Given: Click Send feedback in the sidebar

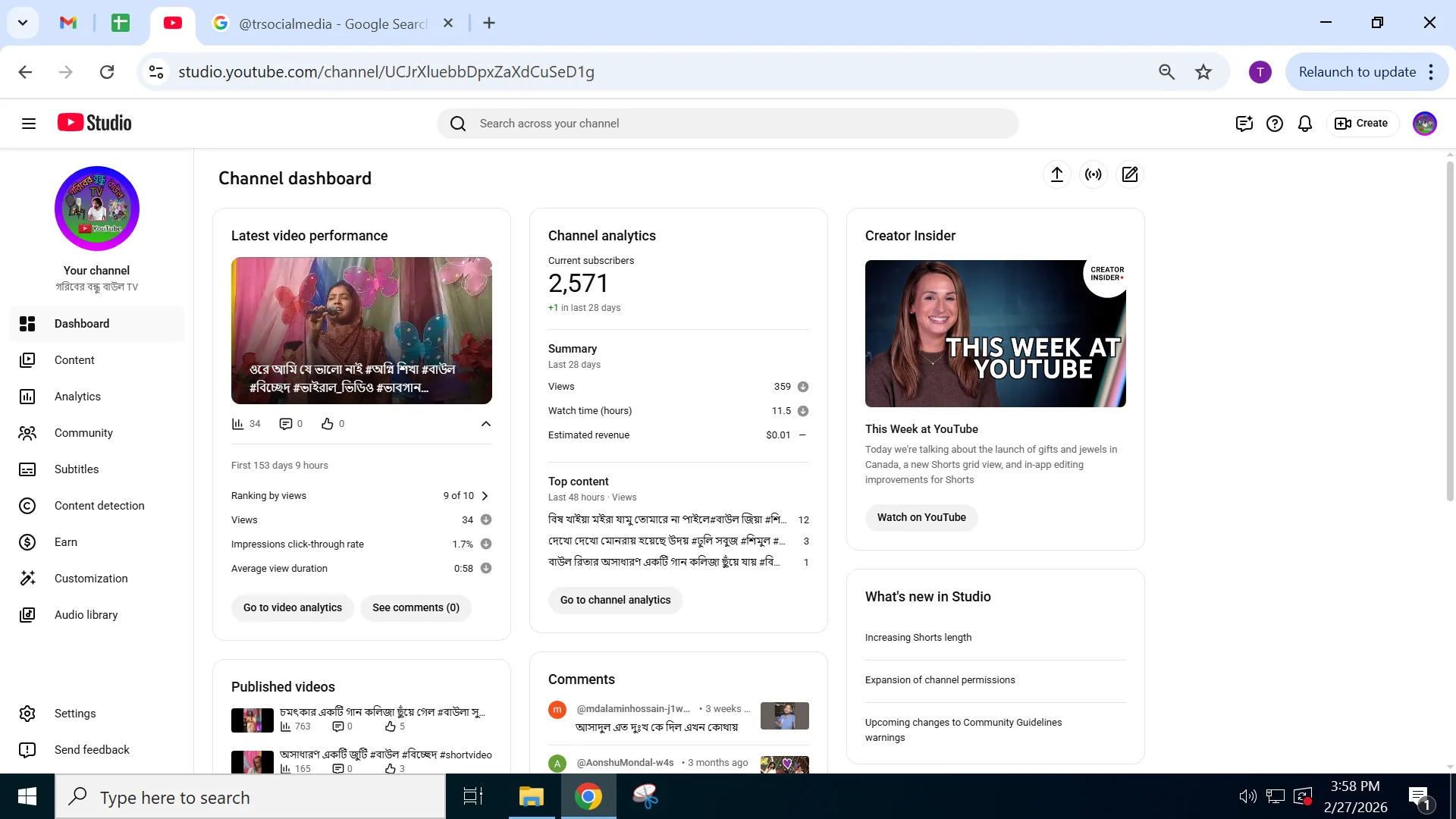Looking at the screenshot, I should (x=97, y=750).
